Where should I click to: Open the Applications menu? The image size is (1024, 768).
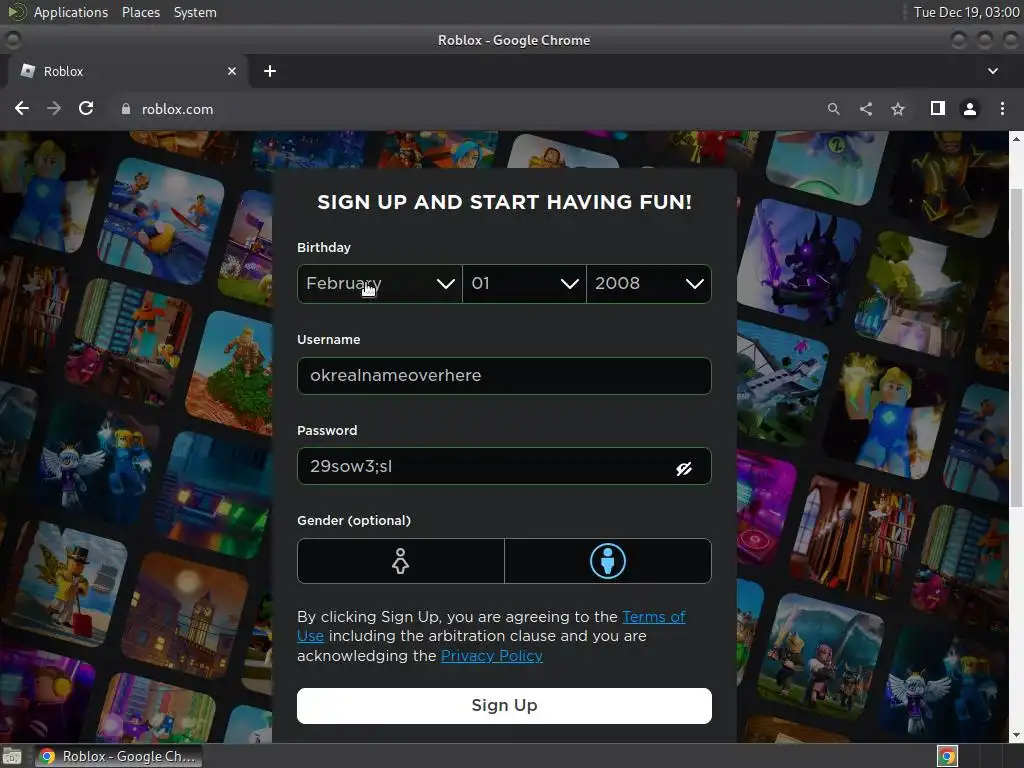pyautogui.click(x=71, y=12)
